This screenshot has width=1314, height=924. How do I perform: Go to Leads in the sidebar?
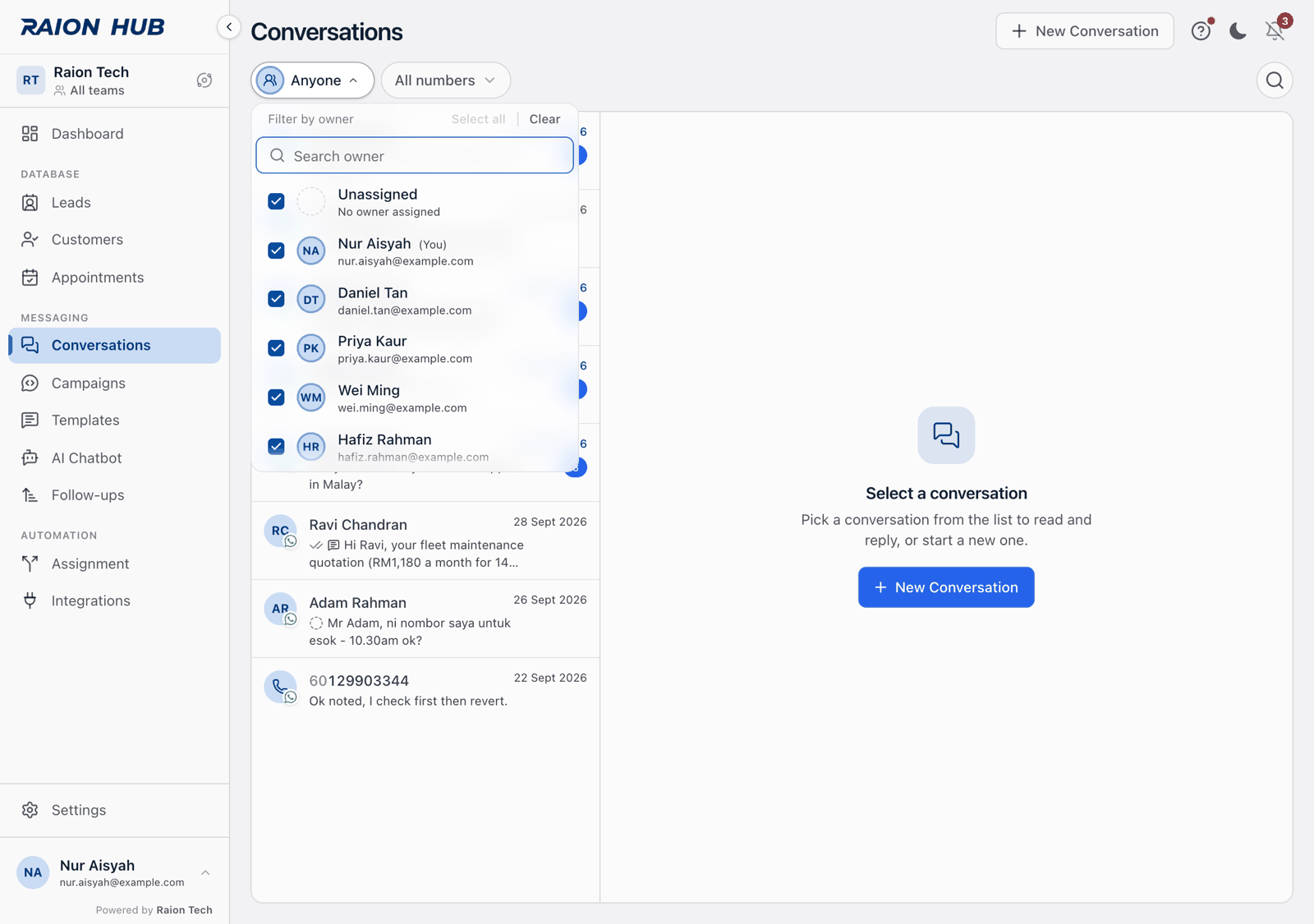pos(115,203)
